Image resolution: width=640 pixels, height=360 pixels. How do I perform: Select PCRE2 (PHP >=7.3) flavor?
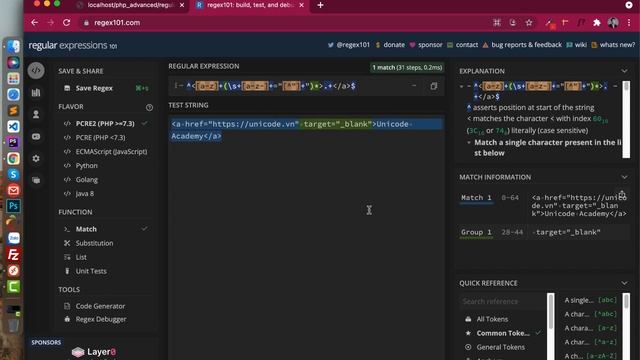point(104,123)
